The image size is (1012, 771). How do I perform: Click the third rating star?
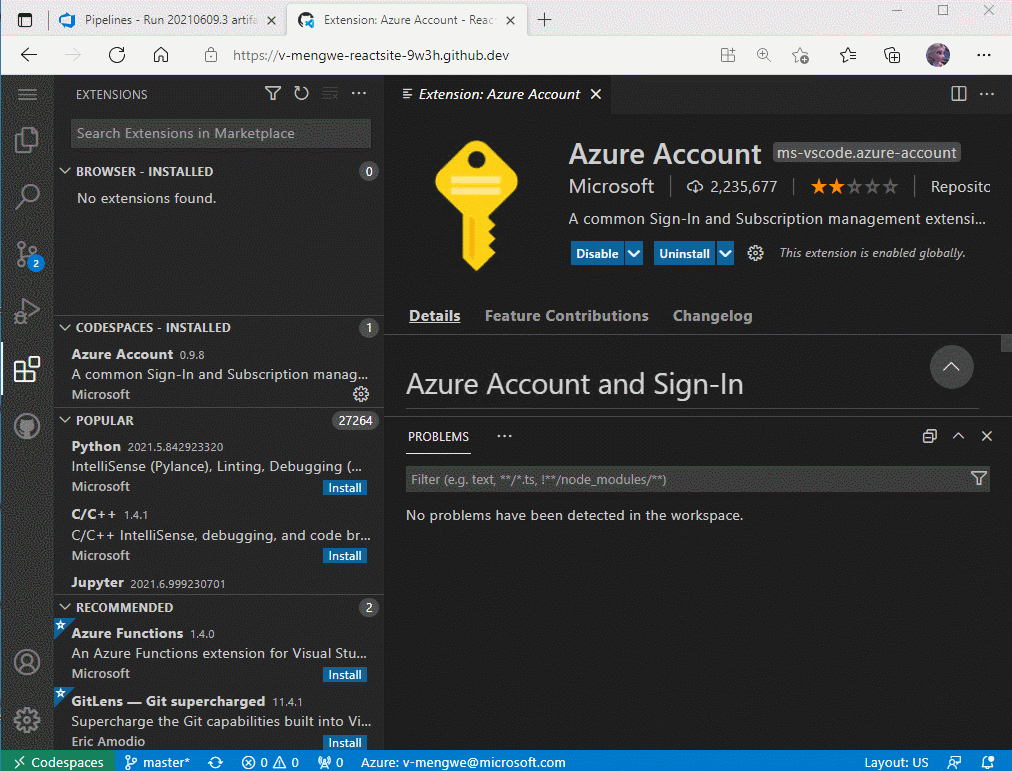pos(855,186)
